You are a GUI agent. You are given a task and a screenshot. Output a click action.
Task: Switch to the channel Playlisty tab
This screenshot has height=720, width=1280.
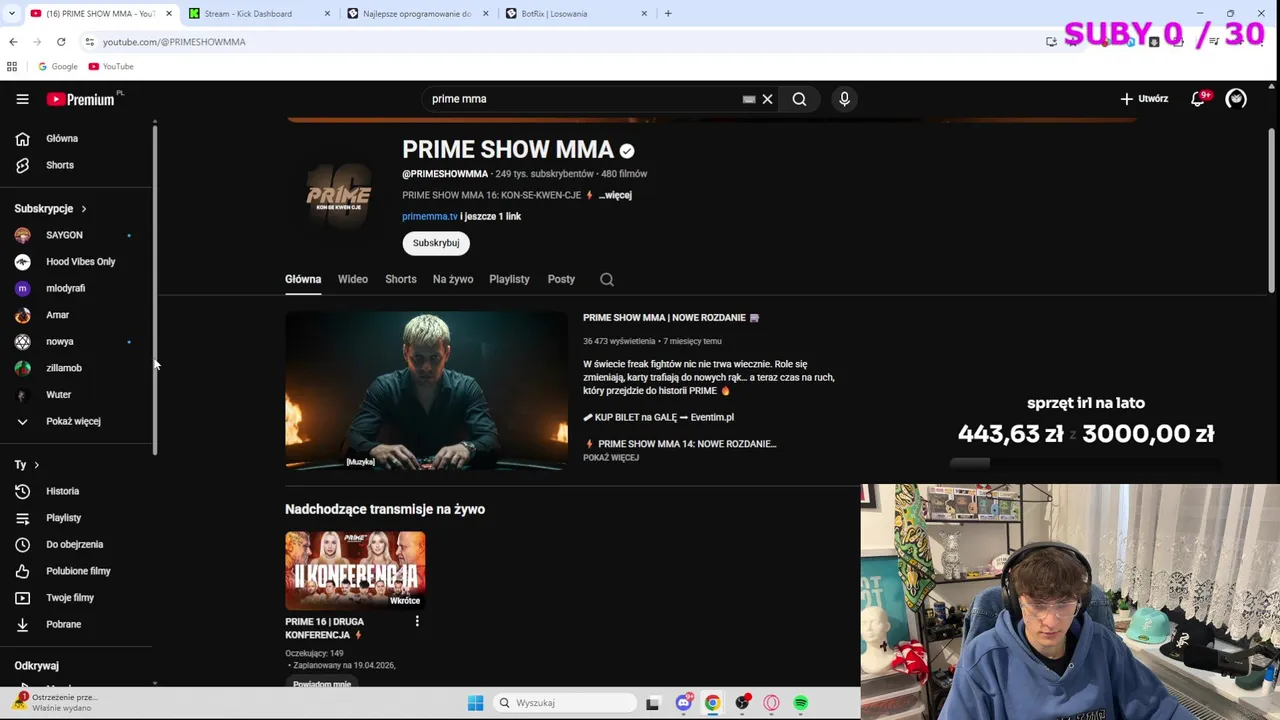509,279
